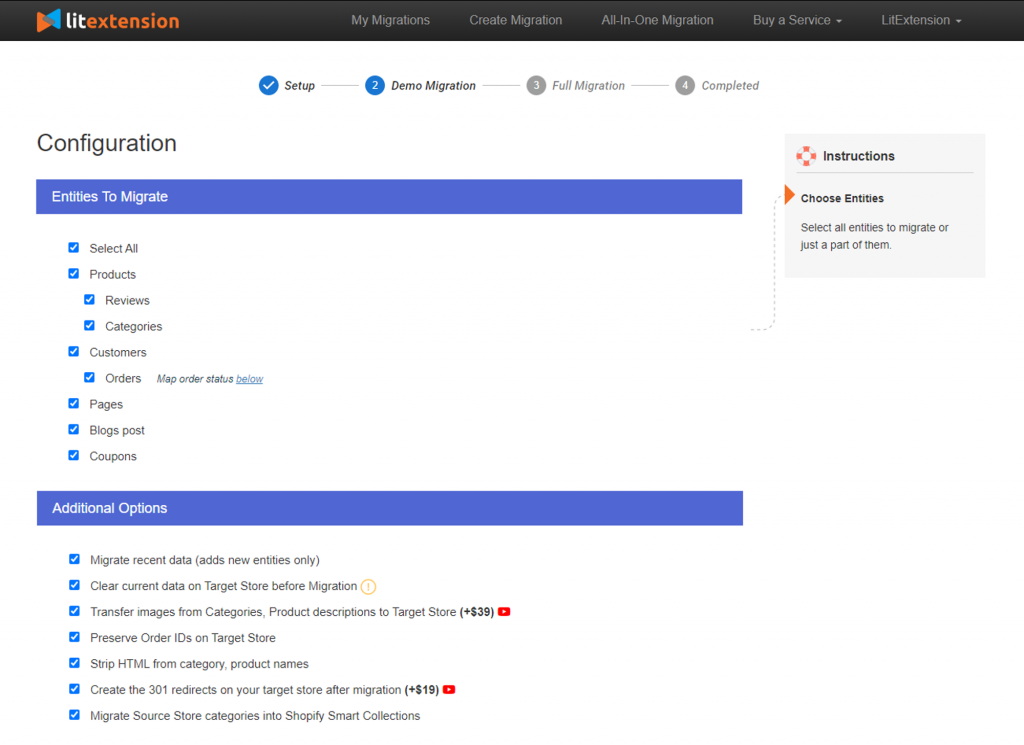Click the Full Migration step circle
Screen dimensions: 1024x745
(x=537, y=85)
